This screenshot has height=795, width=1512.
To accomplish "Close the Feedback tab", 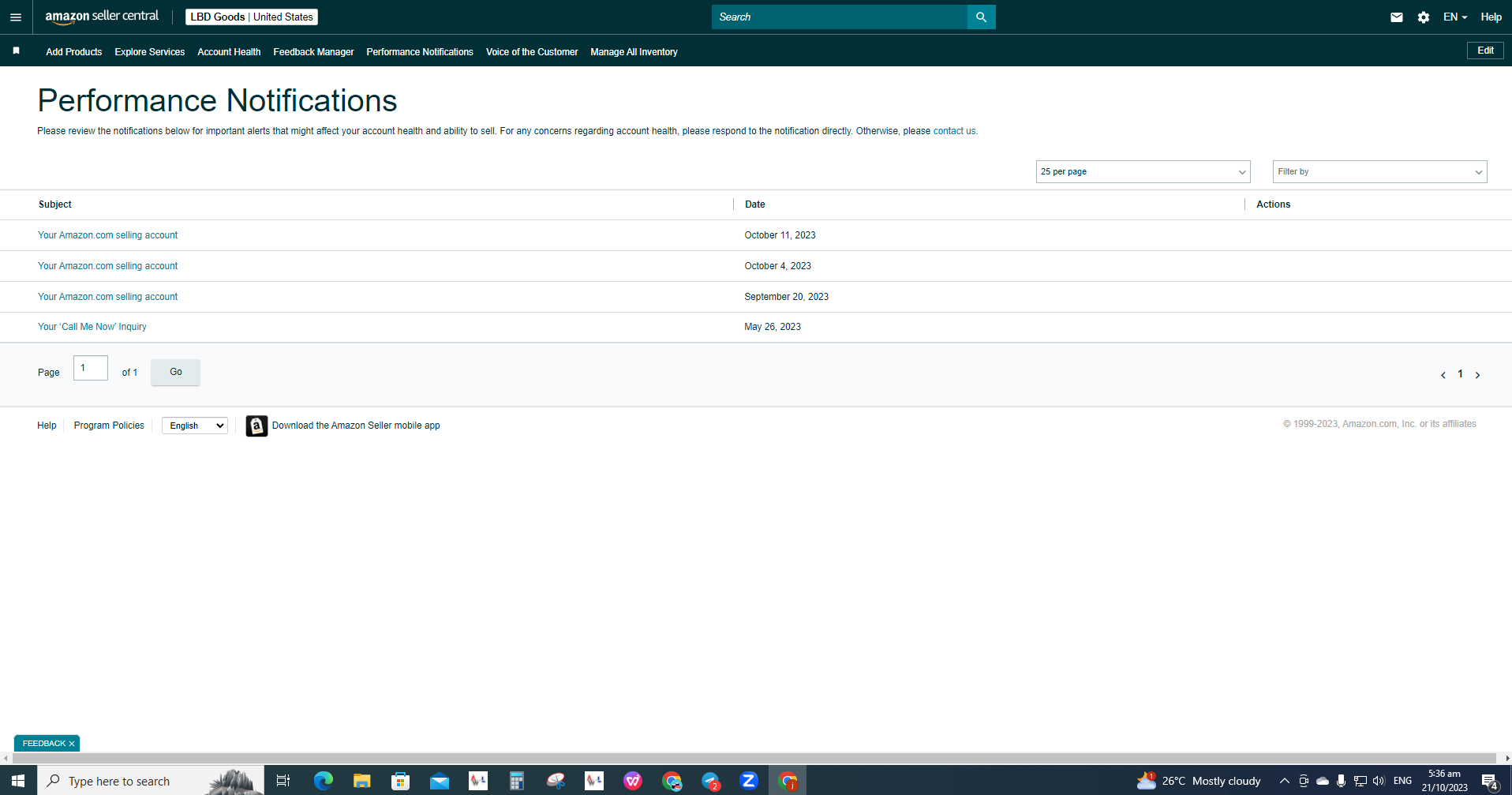I will (x=72, y=744).
